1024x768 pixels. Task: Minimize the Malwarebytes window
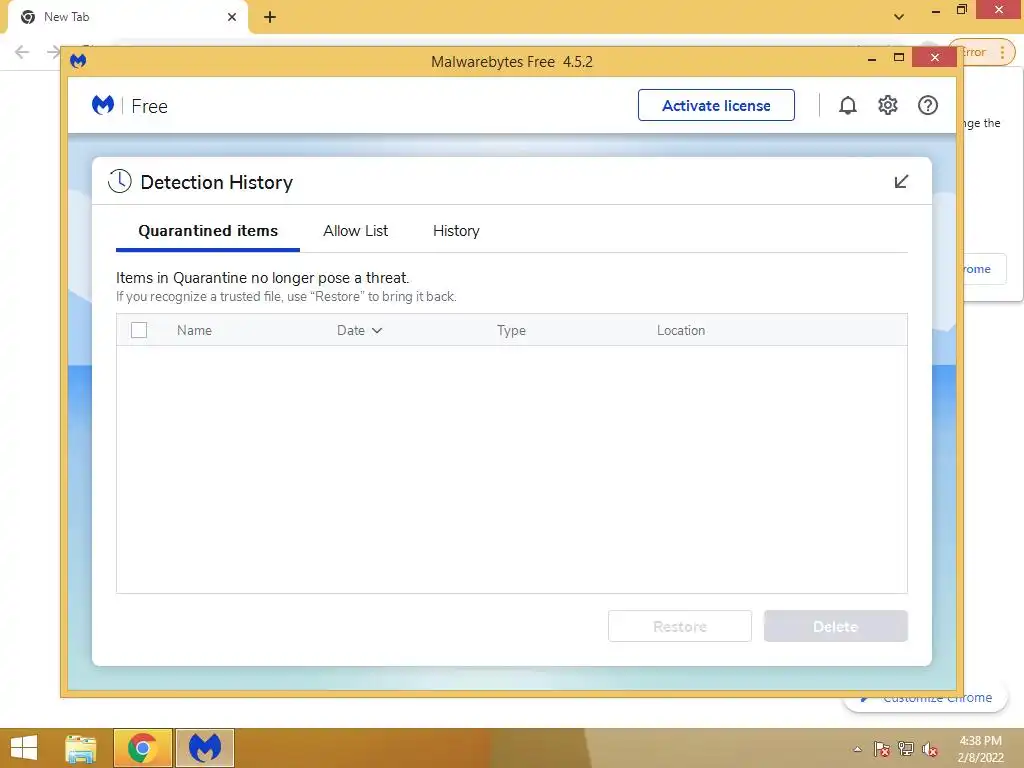[x=871, y=59]
